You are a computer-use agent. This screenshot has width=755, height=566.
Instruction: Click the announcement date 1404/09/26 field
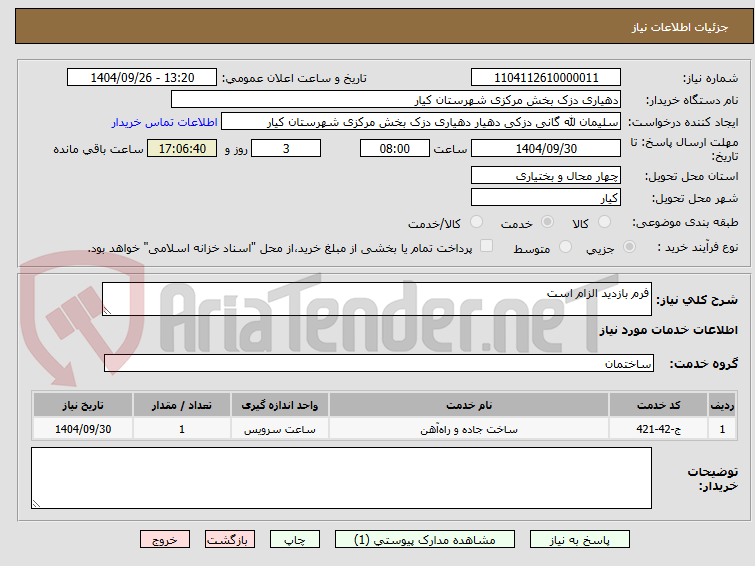coord(142,78)
